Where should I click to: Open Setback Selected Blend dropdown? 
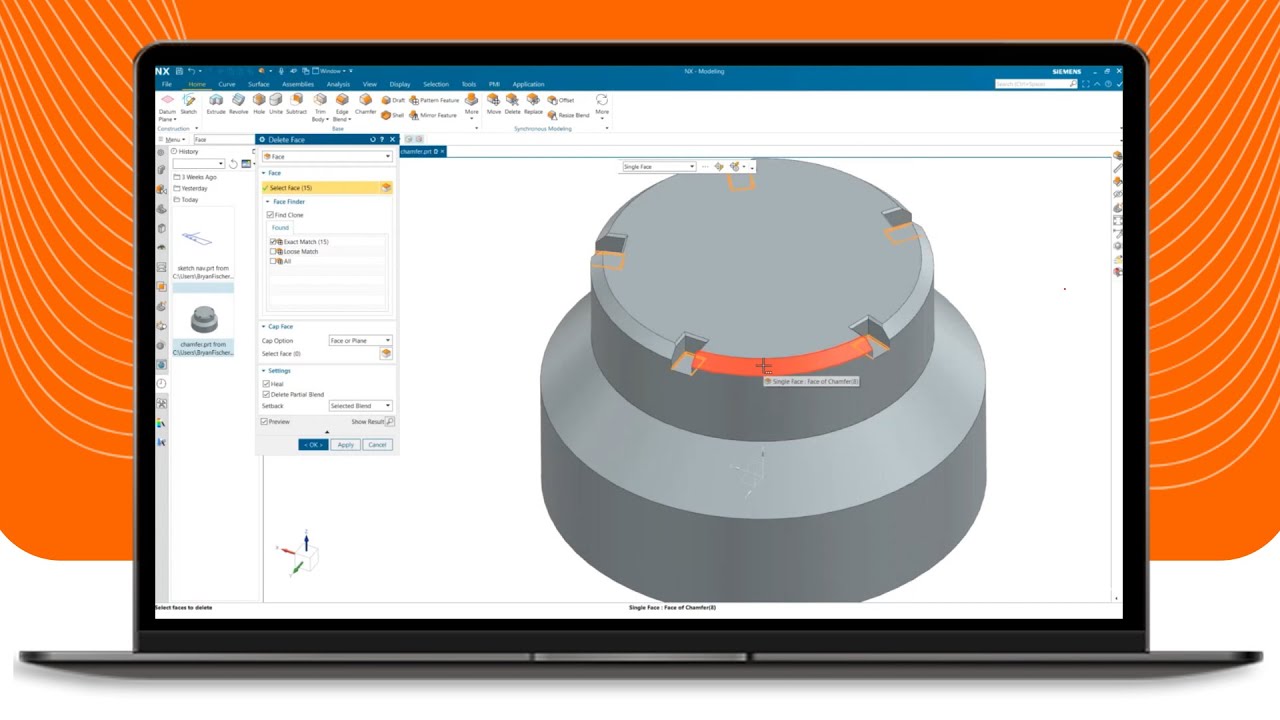360,406
